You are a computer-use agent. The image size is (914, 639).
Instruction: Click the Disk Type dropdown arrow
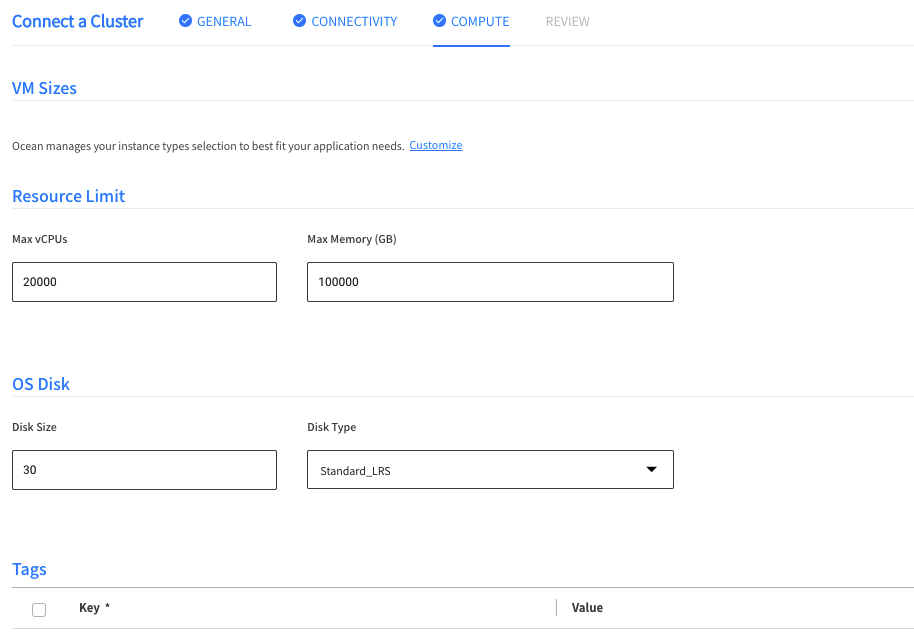point(651,469)
